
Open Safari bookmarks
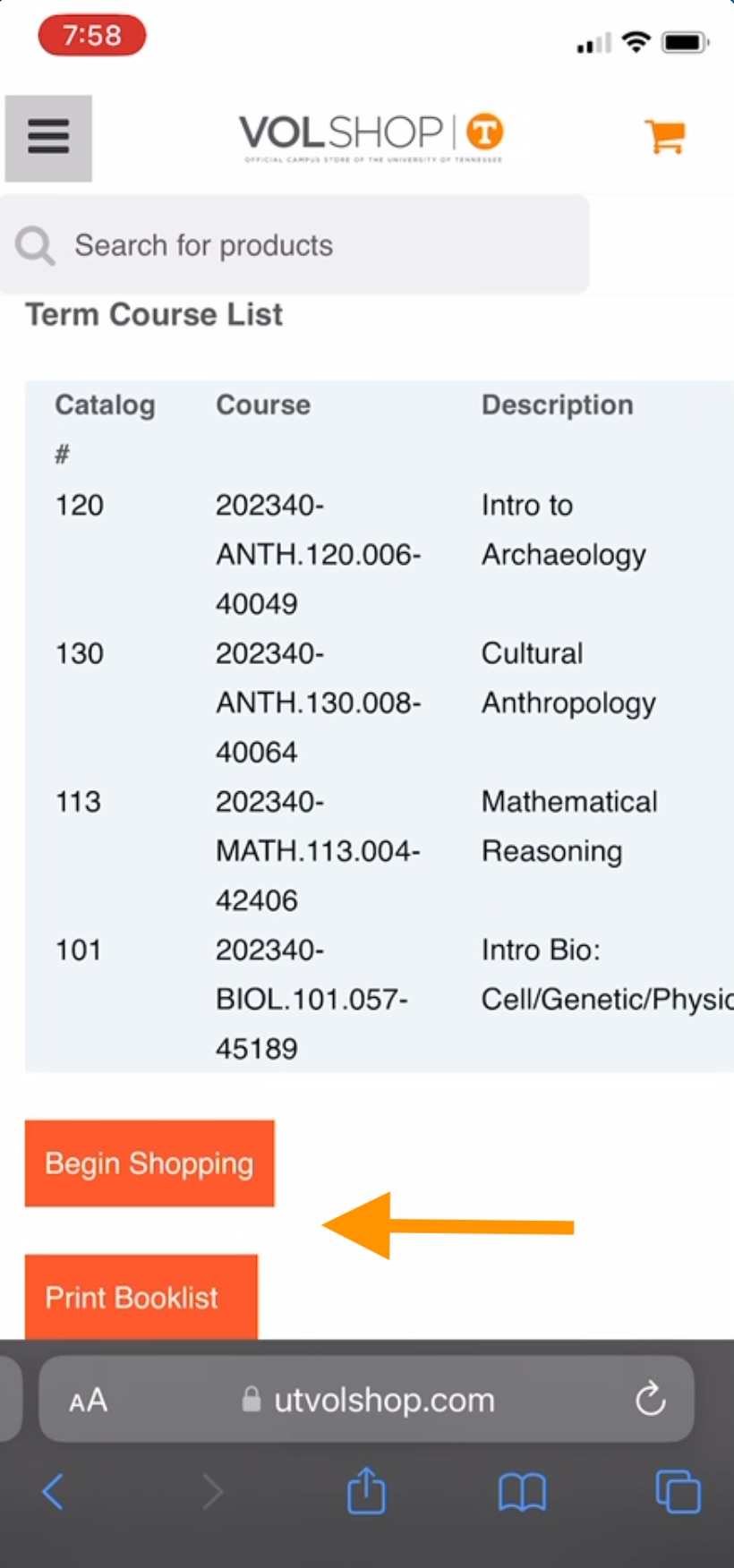coord(522,1493)
